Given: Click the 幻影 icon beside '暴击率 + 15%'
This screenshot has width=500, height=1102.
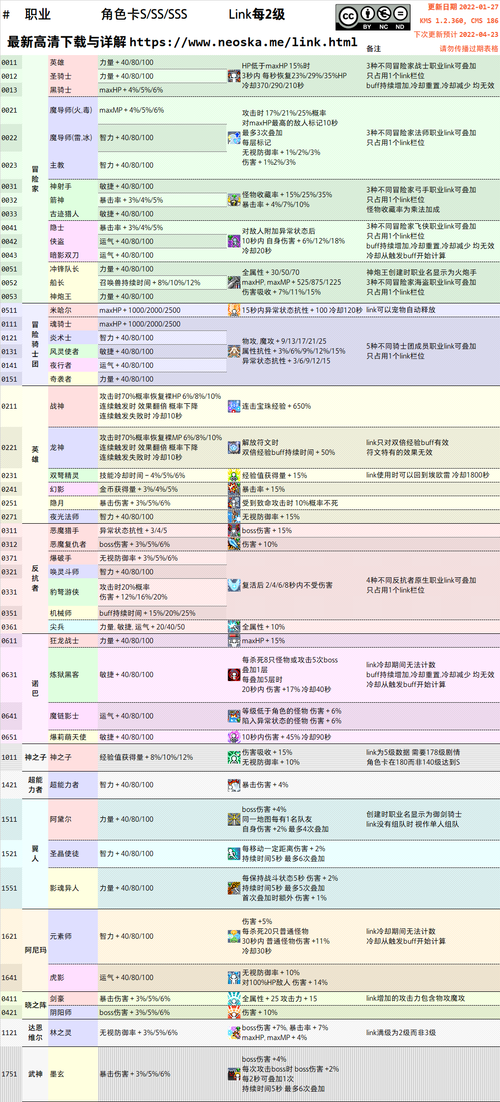Looking at the screenshot, I should [233, 489].
